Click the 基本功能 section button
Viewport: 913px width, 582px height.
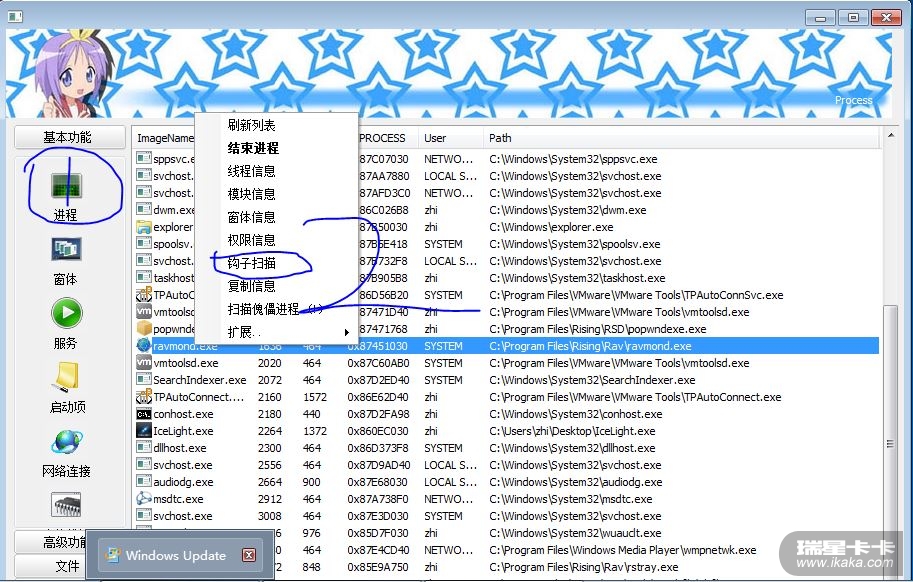[70, 137]
